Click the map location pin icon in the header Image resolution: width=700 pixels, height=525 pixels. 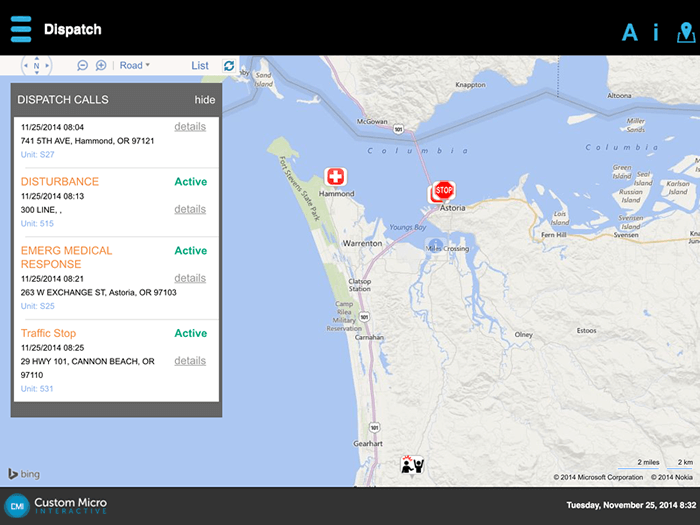[x=686, y=32]
